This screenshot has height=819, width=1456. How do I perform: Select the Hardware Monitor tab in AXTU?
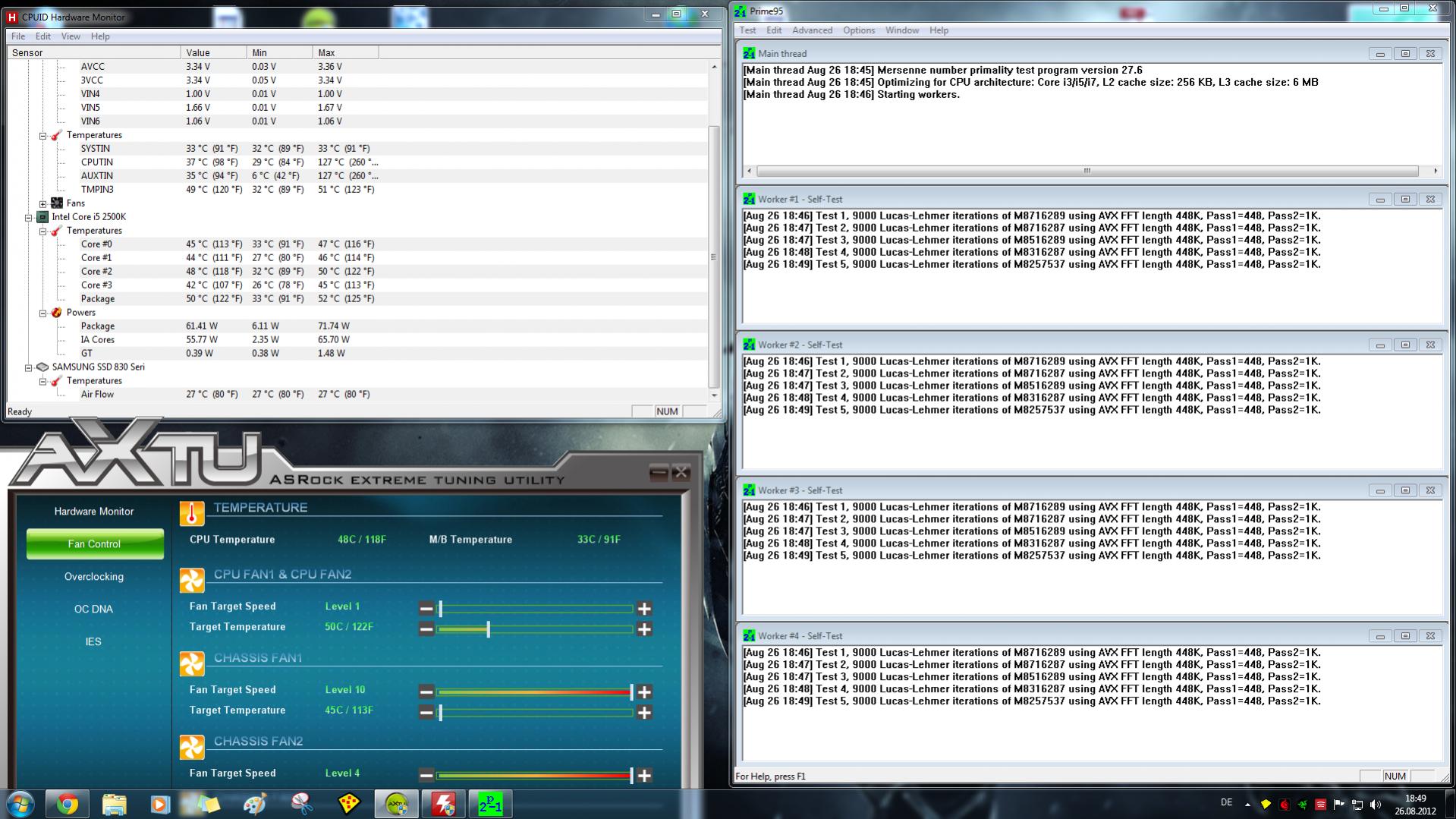[x=94, y=512]
